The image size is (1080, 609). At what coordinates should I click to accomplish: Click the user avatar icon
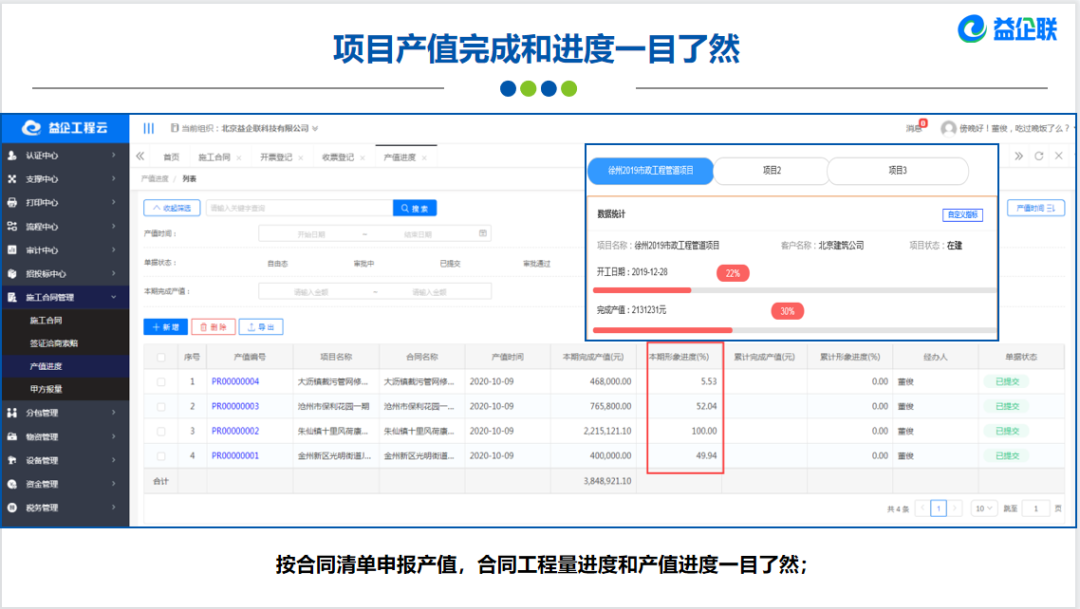(x=948, y=128)
